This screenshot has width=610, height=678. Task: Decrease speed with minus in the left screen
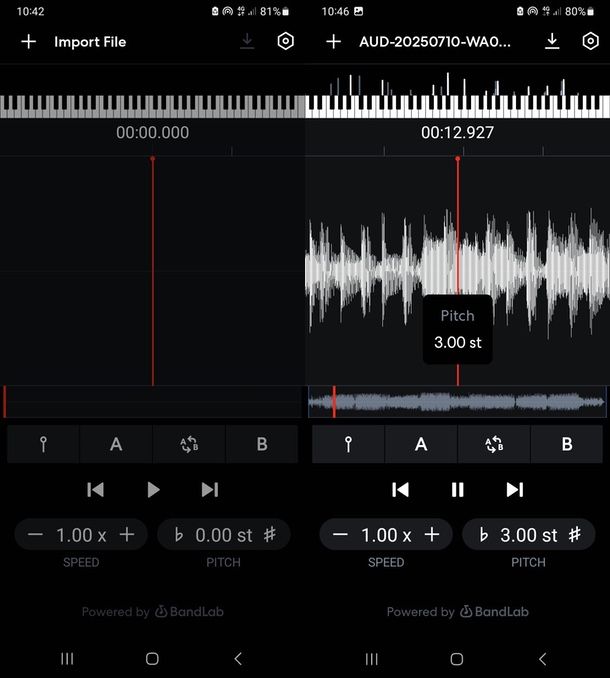pyautogui.click(x=35, y=535)
